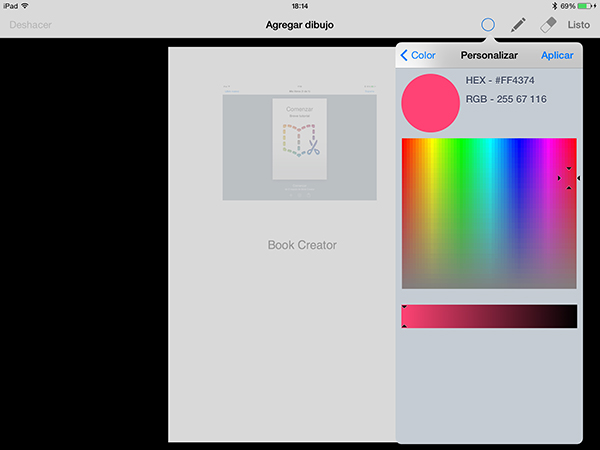This screenshot has height=450, width=600.
Task: Click the spectrum crosshair marker
Action: 569,178
